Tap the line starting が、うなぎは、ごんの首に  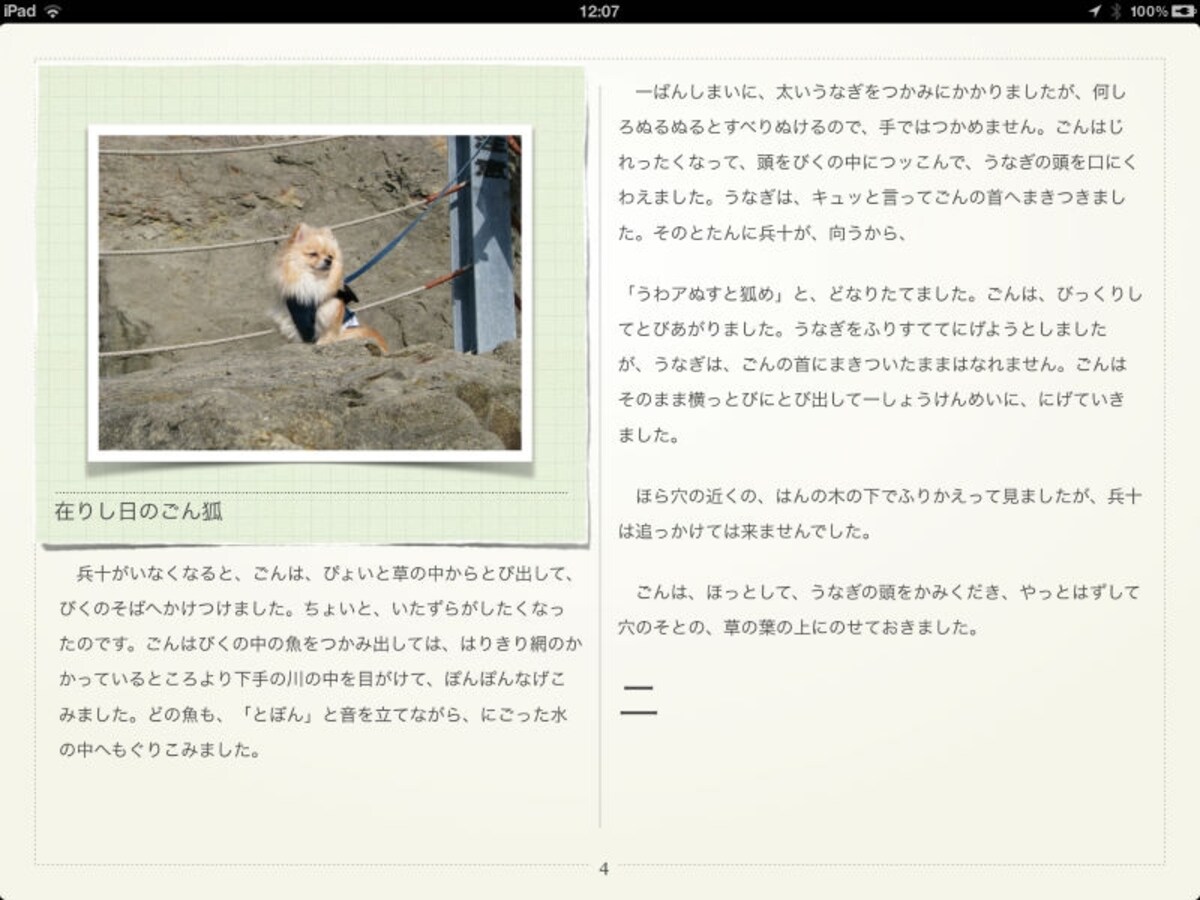pos(873,365)
